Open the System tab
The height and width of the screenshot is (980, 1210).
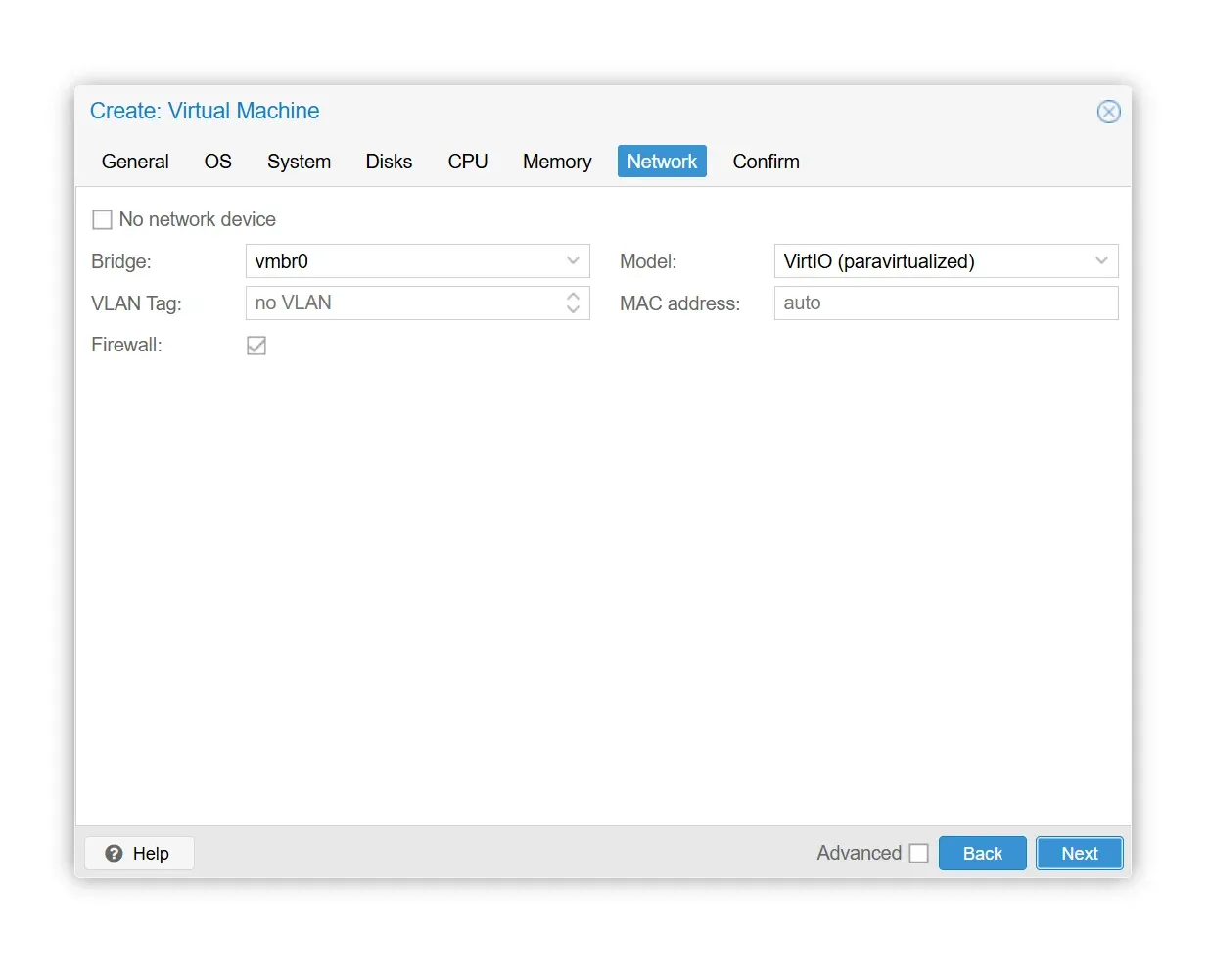click(x=299, y=162)
